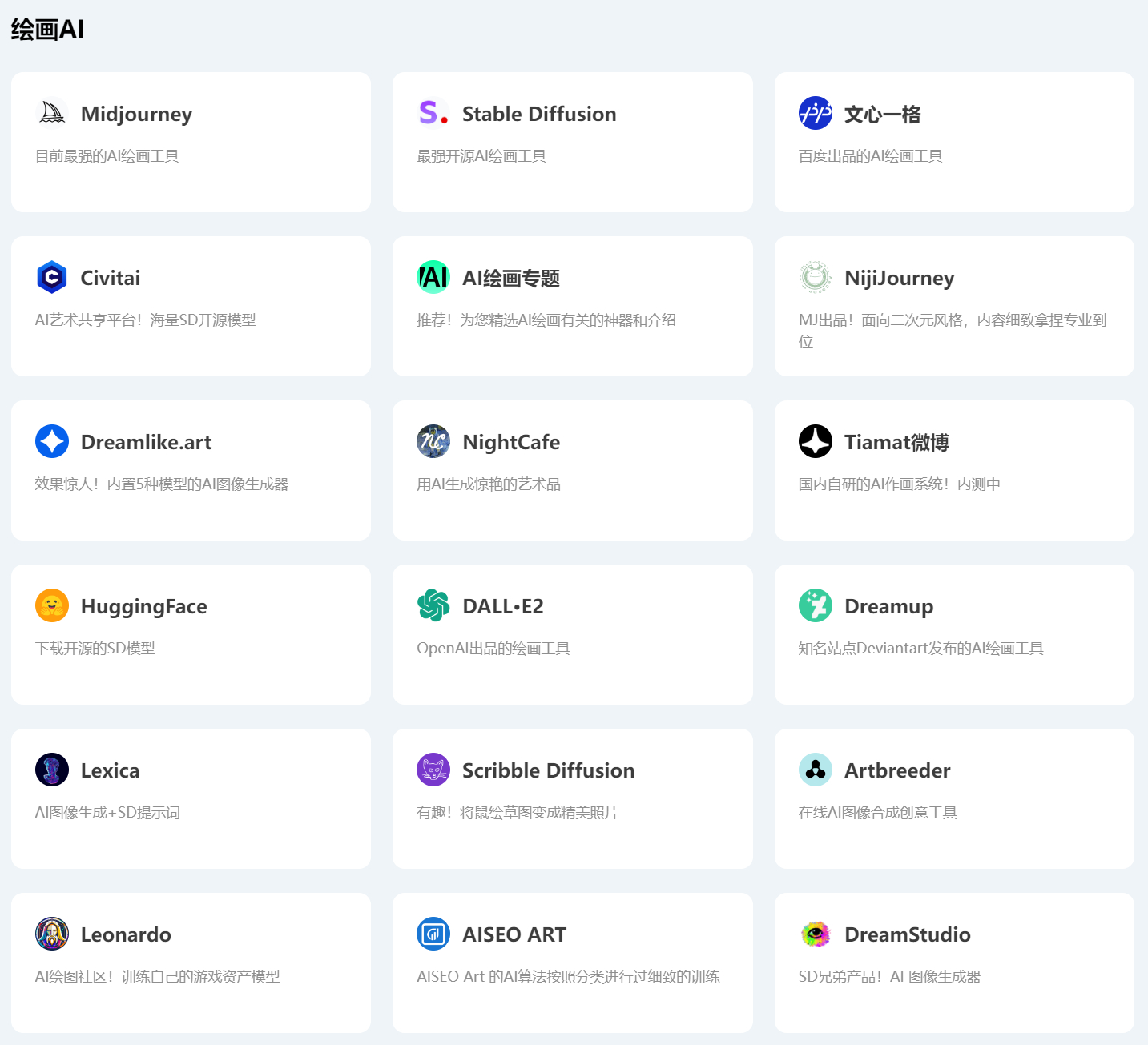Click the 绘画AI section heading
This screenshot has height=1045, width=1148.
[x=47, y=30]
